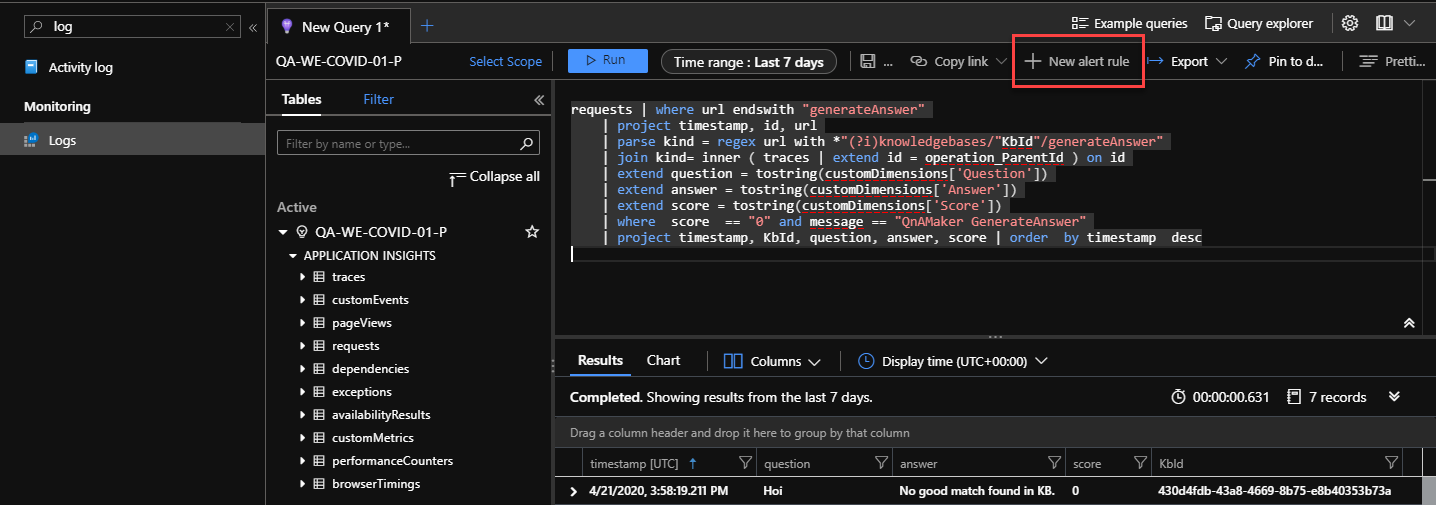Select the dependencies table
1436x505 pixels.
pyautogui.click(x=370, y=369)
